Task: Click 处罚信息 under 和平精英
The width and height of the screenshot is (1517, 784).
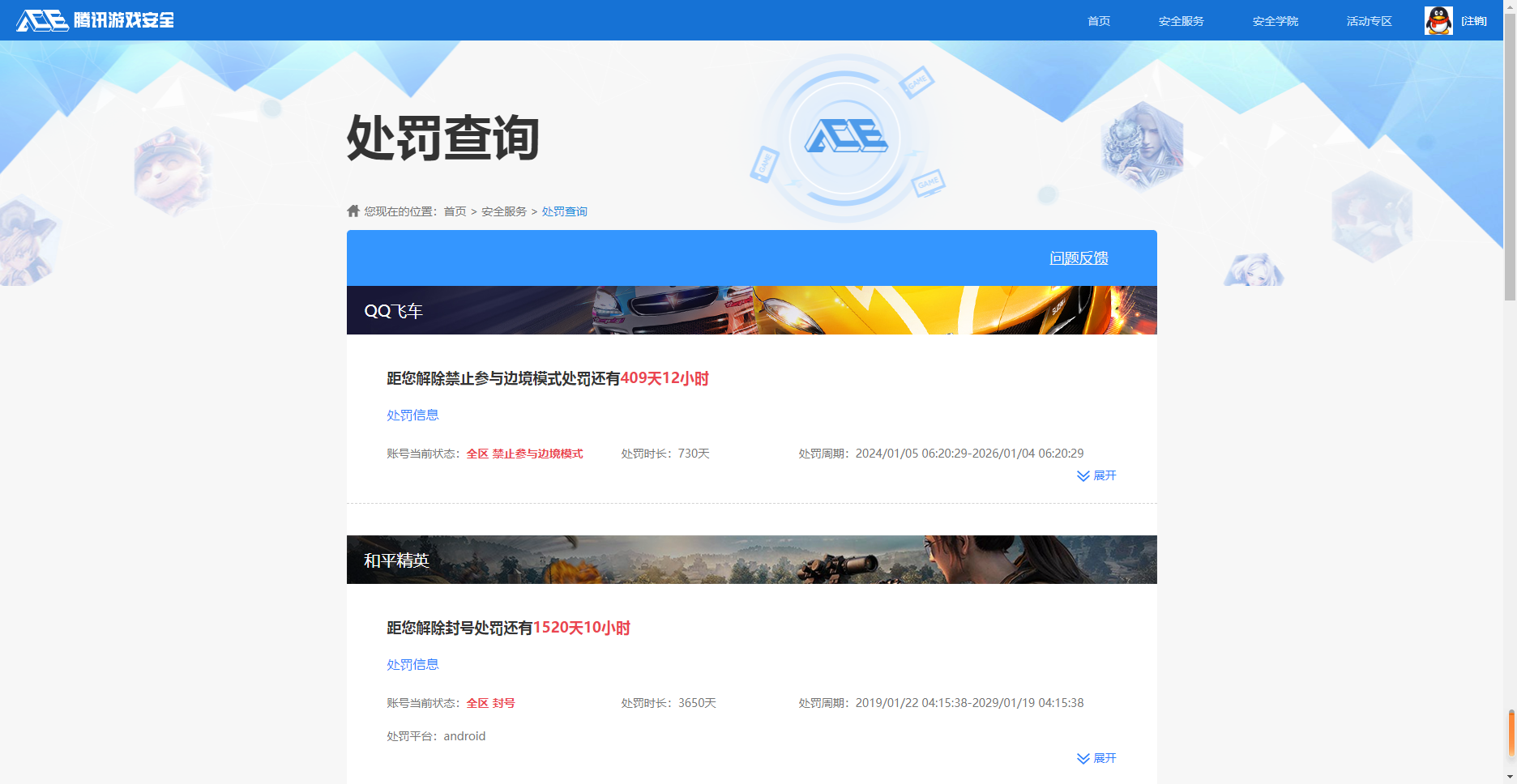Action: (x=412, y=664)
